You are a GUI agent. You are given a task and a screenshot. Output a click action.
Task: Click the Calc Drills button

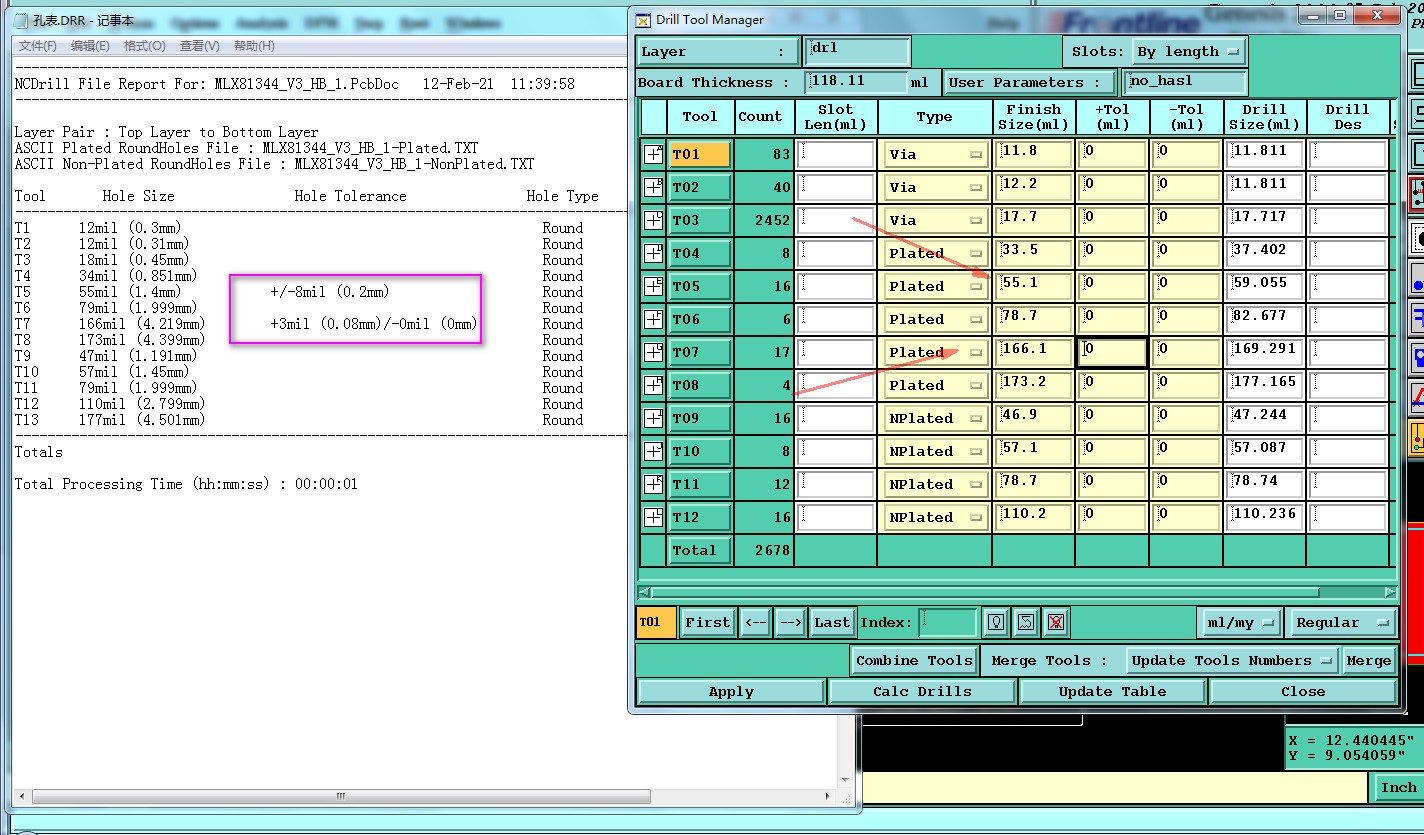coord(922,692)
